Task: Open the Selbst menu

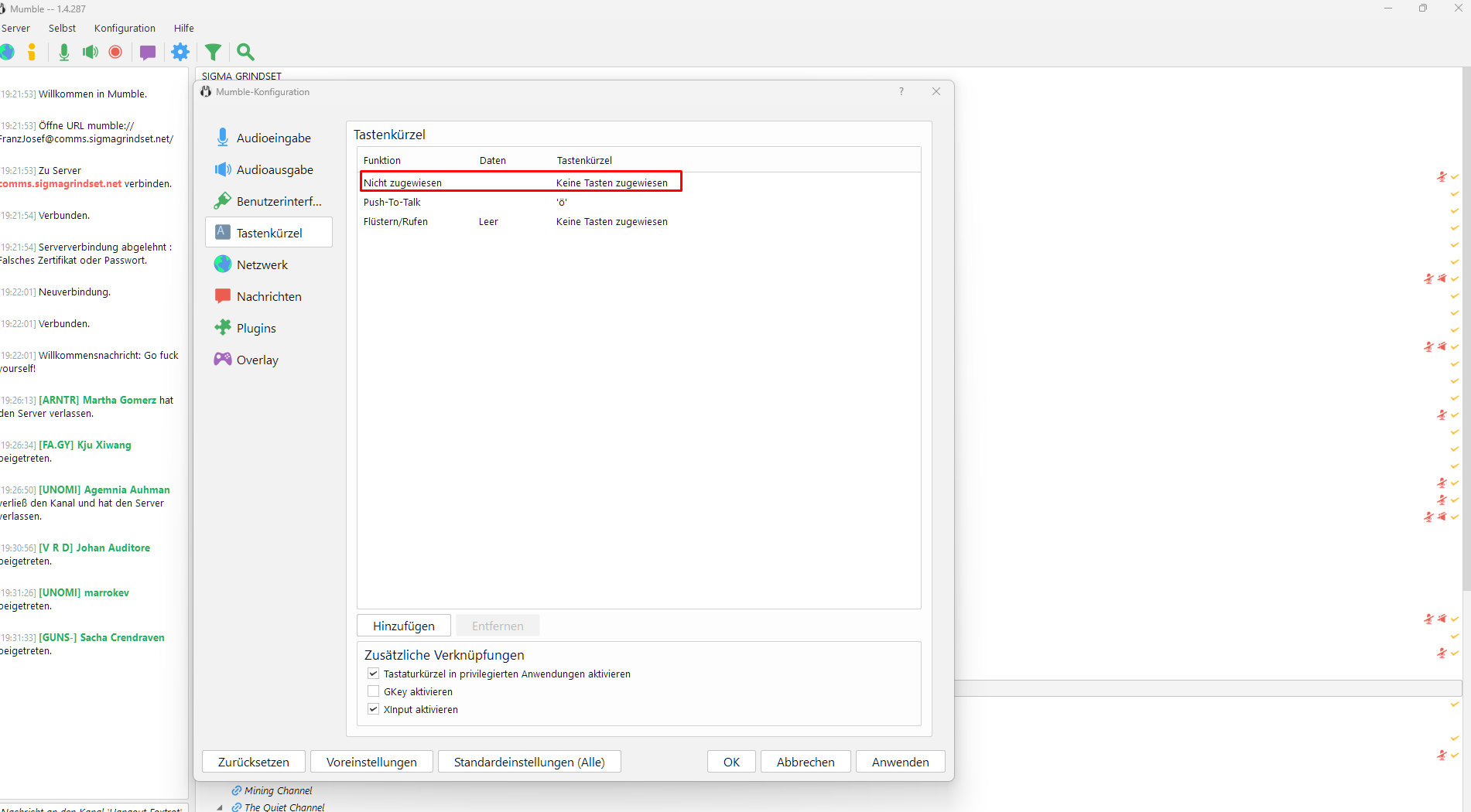Action: [62, 28]
